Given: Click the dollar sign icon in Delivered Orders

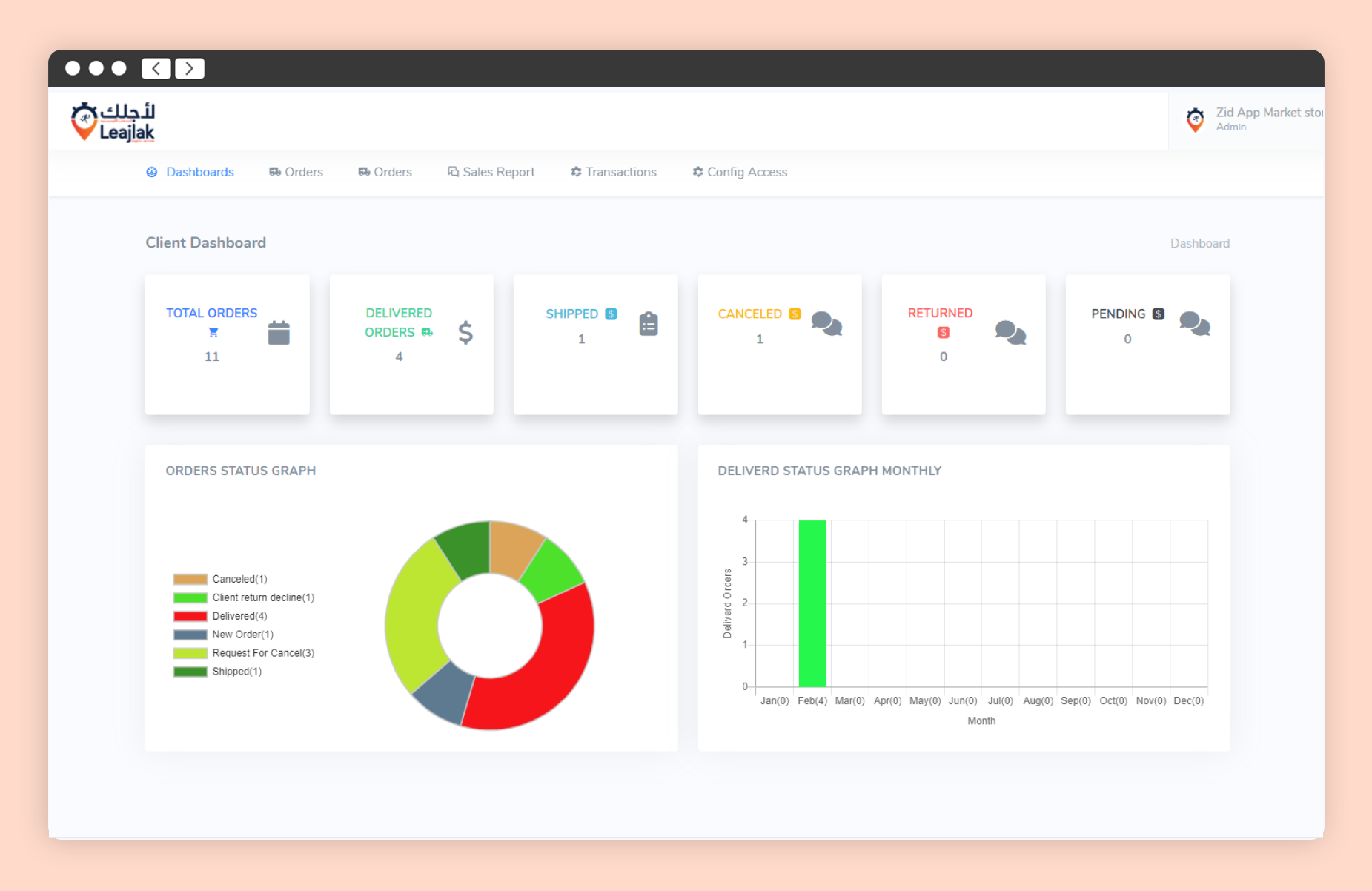Looking at the screenshot, I should [465, 333].
